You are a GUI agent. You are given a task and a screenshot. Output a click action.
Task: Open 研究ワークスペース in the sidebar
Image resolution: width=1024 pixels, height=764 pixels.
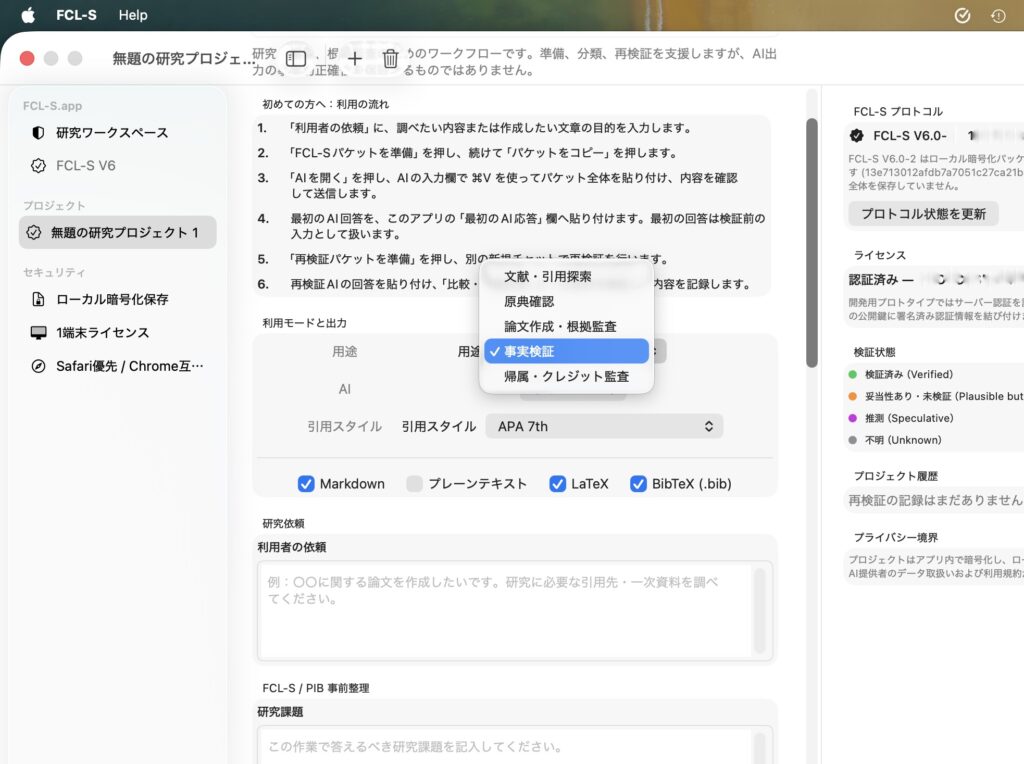[118, 133]
